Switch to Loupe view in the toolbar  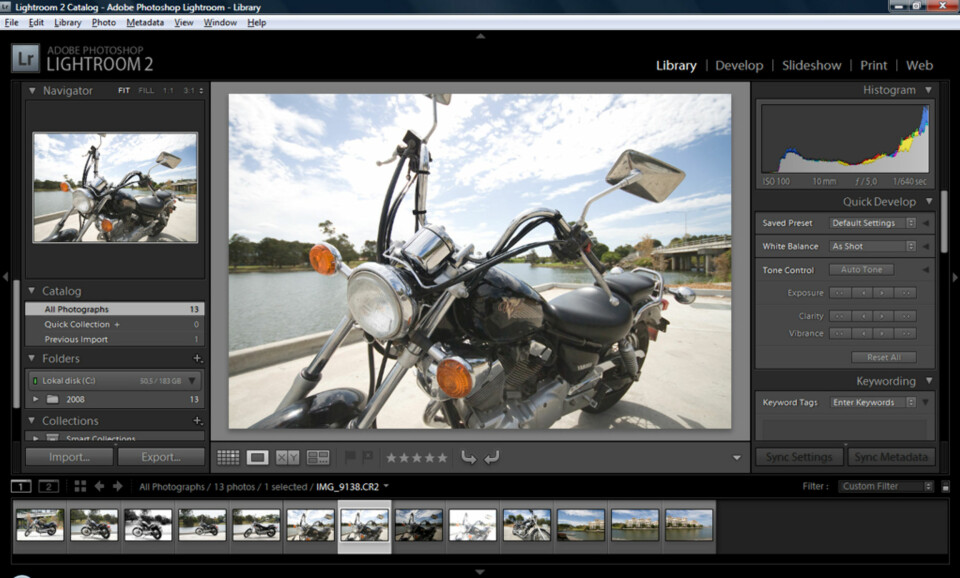(257, 457)
